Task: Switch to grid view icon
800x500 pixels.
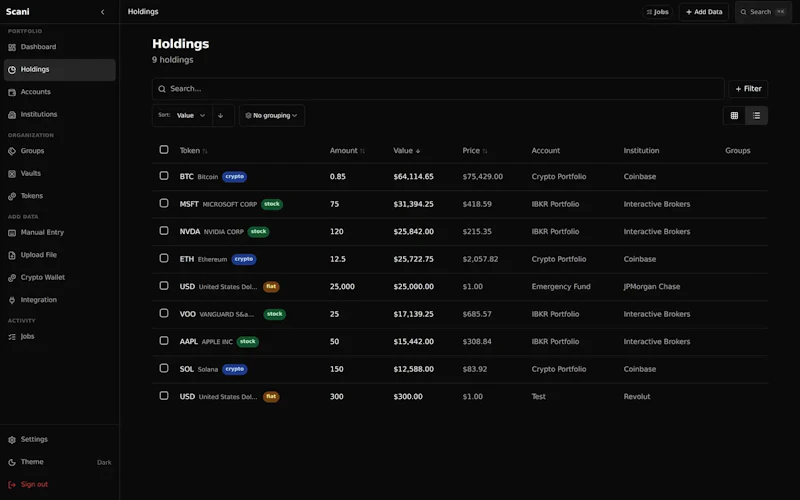Action: coord(734,115)
